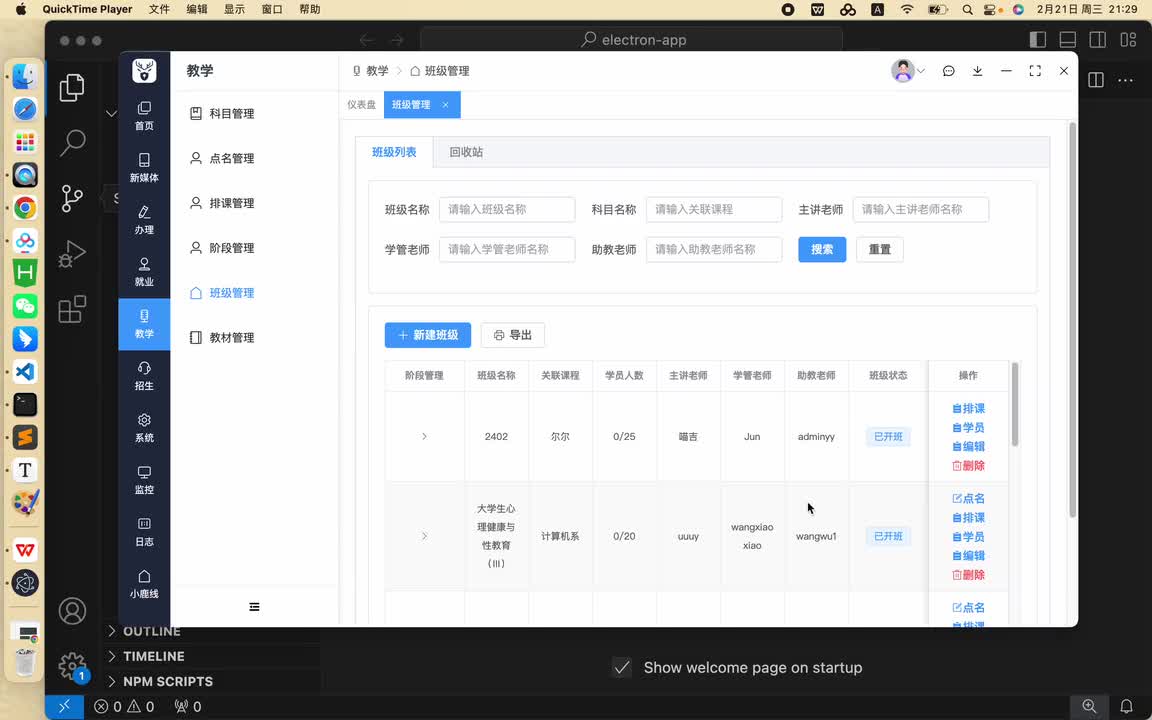Open VS Code Accounts icon

coord(72,611)
